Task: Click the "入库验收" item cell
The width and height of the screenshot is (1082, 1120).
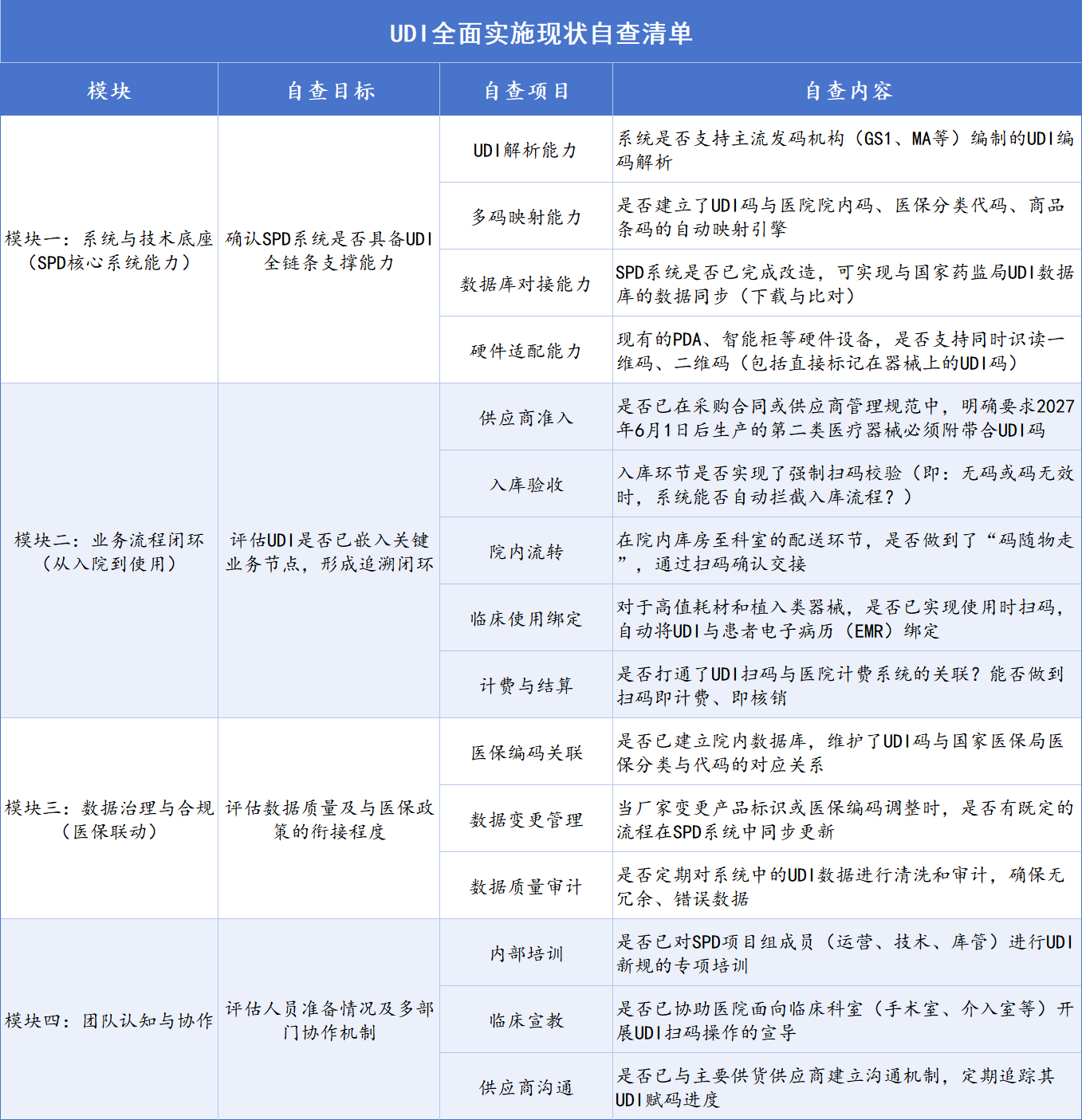Action: pos(526,485)
